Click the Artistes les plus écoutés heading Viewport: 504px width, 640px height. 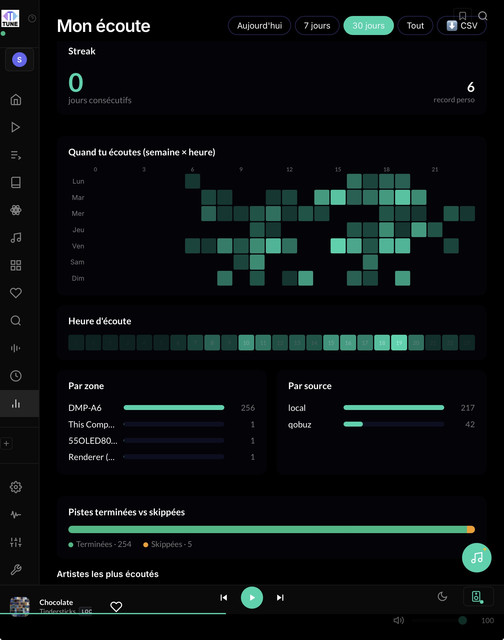click(x=107, y=574)
